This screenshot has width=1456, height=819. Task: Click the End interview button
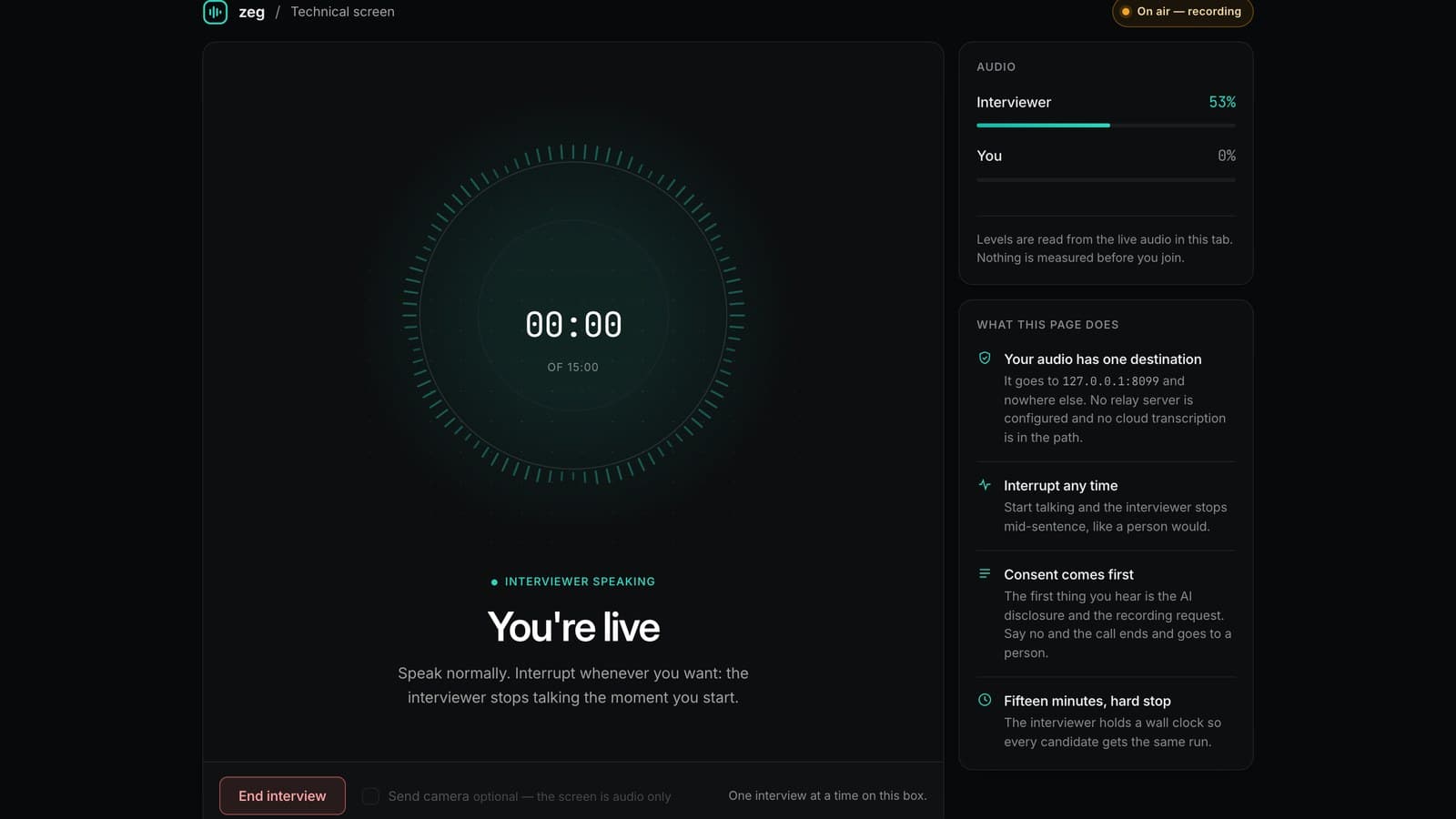tap(282, 796)
